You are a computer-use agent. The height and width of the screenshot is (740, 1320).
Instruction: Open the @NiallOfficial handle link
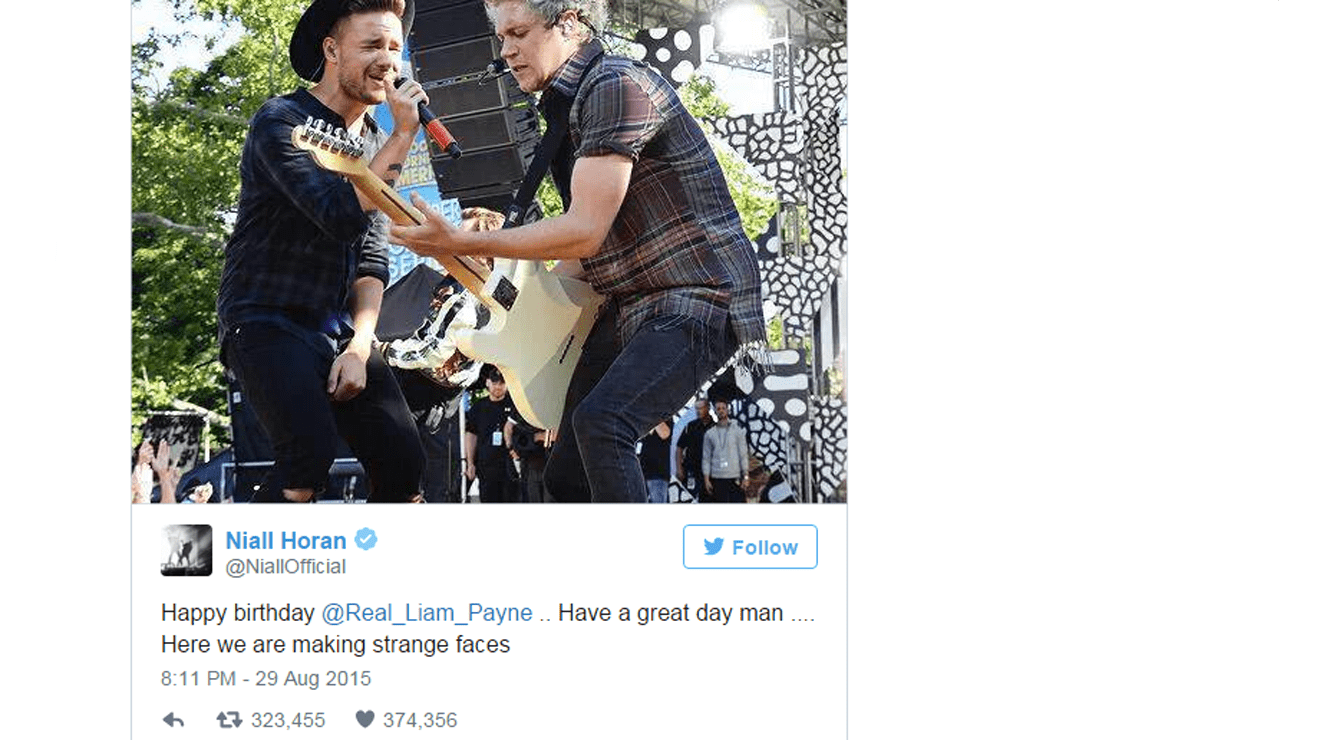coord(286,567)
